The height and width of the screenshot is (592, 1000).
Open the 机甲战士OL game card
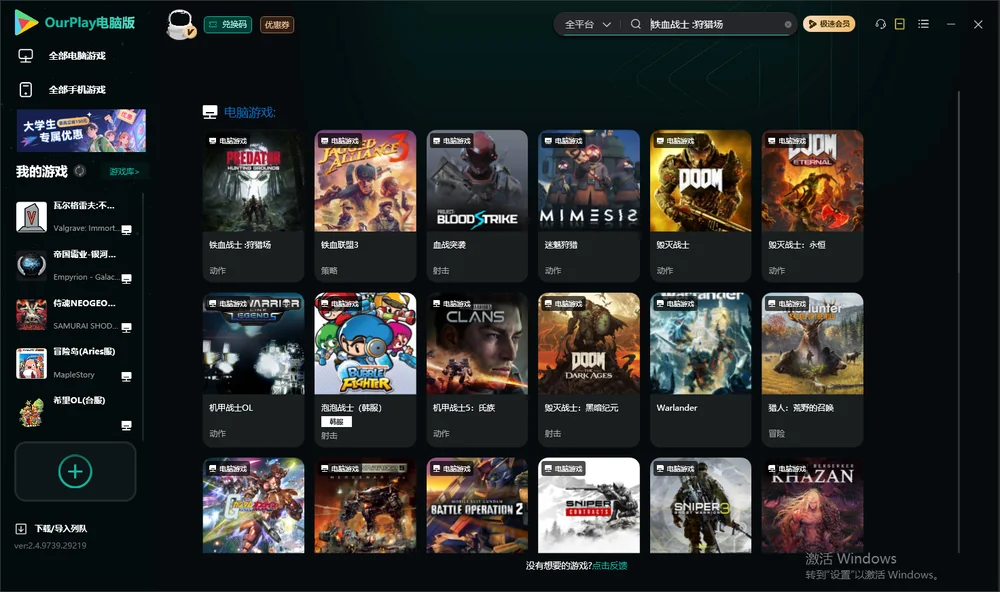click(x=253, y=369)
